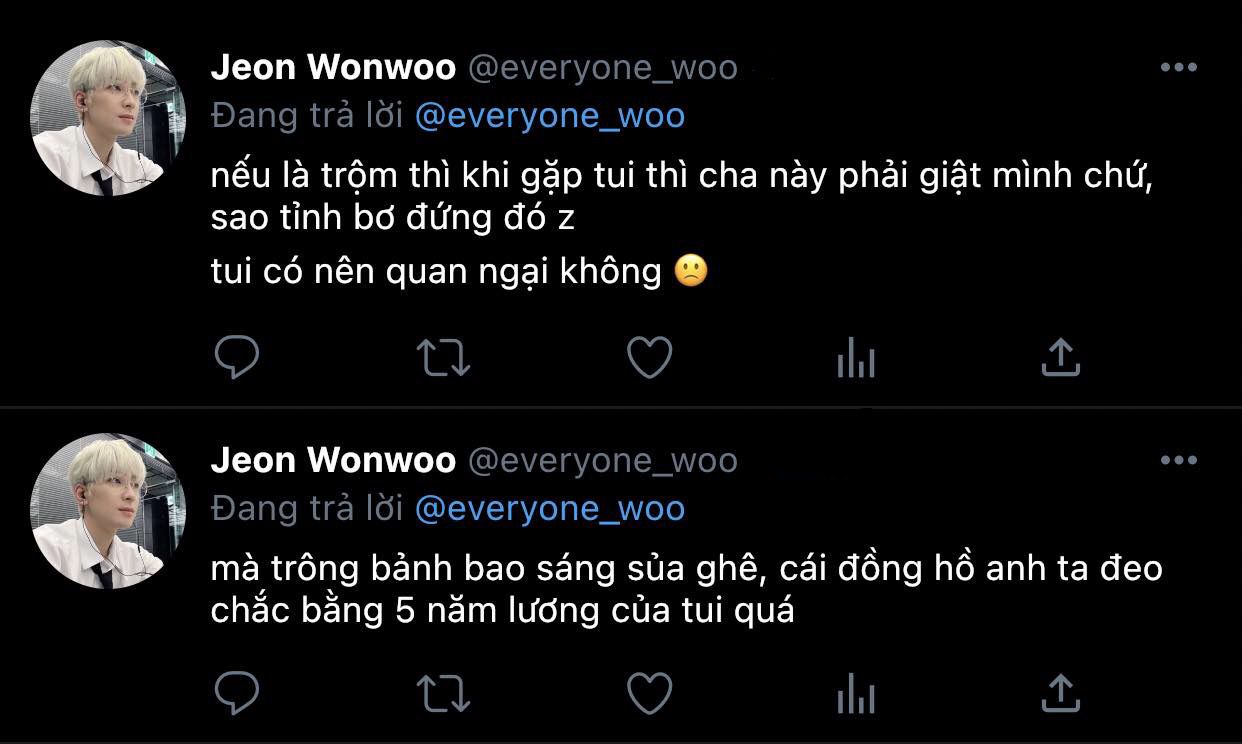The width and height of the screenshot is (1242, 744).
Task: Like the second tweet with heart icon
Action: pyautogui.click(x=649, y=692)
